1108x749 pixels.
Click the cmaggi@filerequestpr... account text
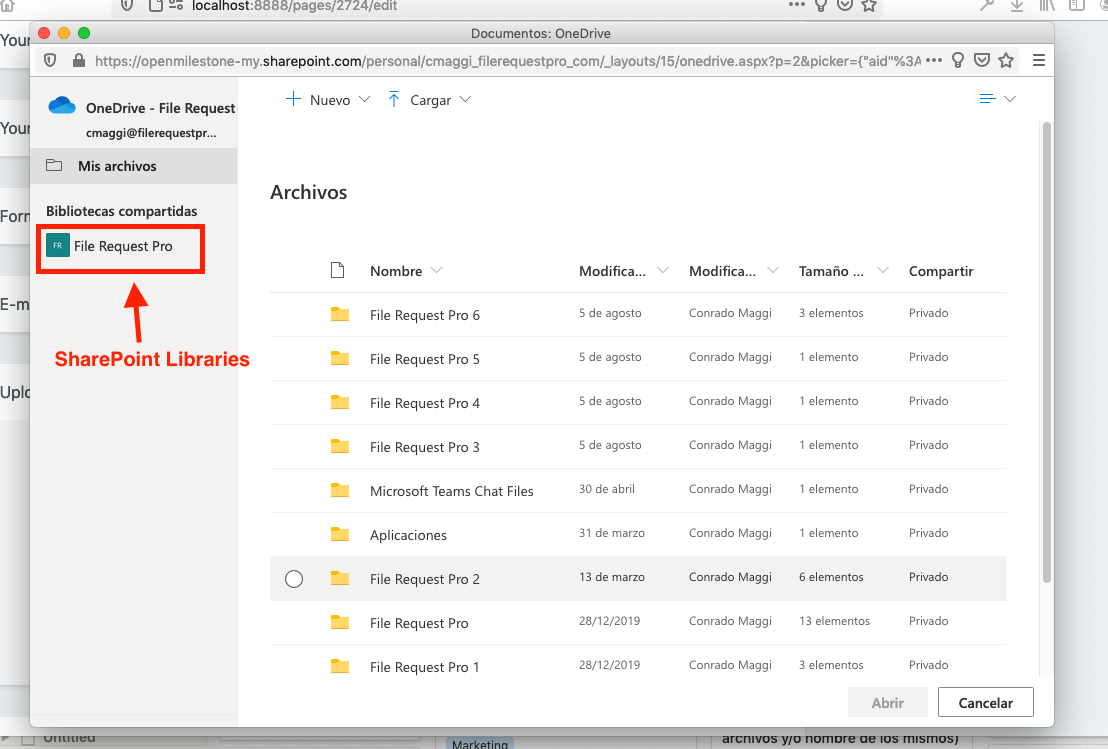[x=151, y=133]
